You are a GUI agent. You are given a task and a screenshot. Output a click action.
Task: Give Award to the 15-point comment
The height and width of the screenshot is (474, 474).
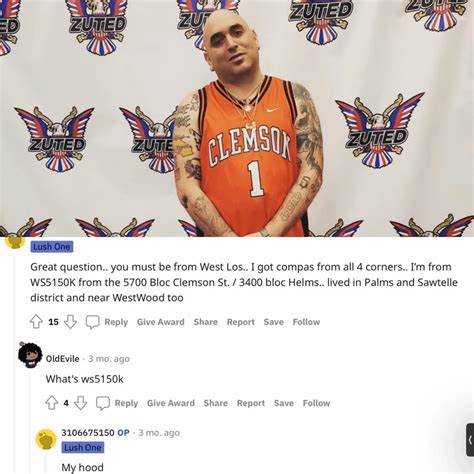161,322
